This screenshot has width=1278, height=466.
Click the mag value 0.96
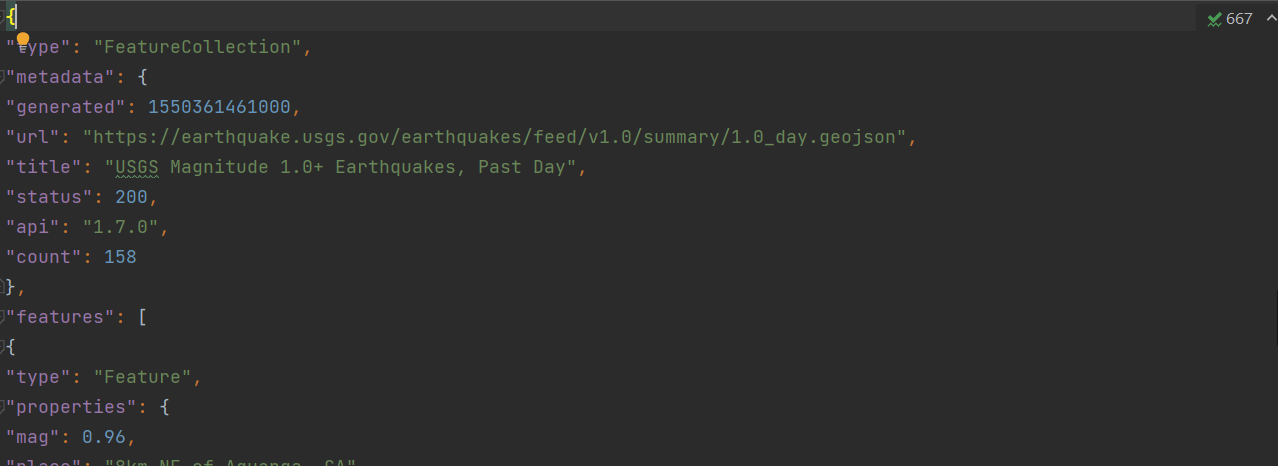105,437
